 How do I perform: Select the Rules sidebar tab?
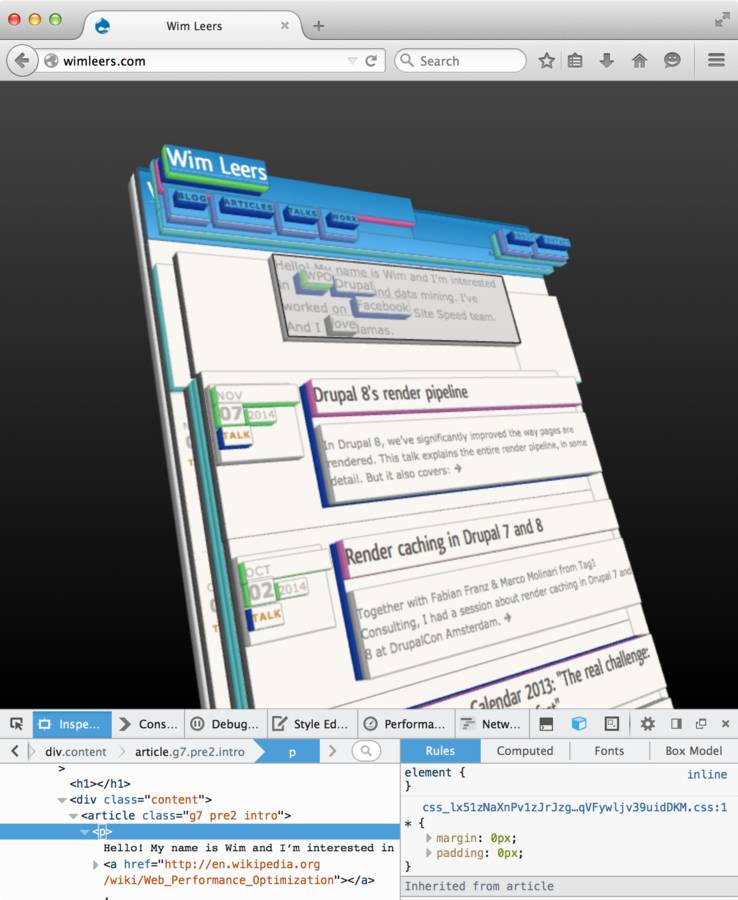pos(440,751)
